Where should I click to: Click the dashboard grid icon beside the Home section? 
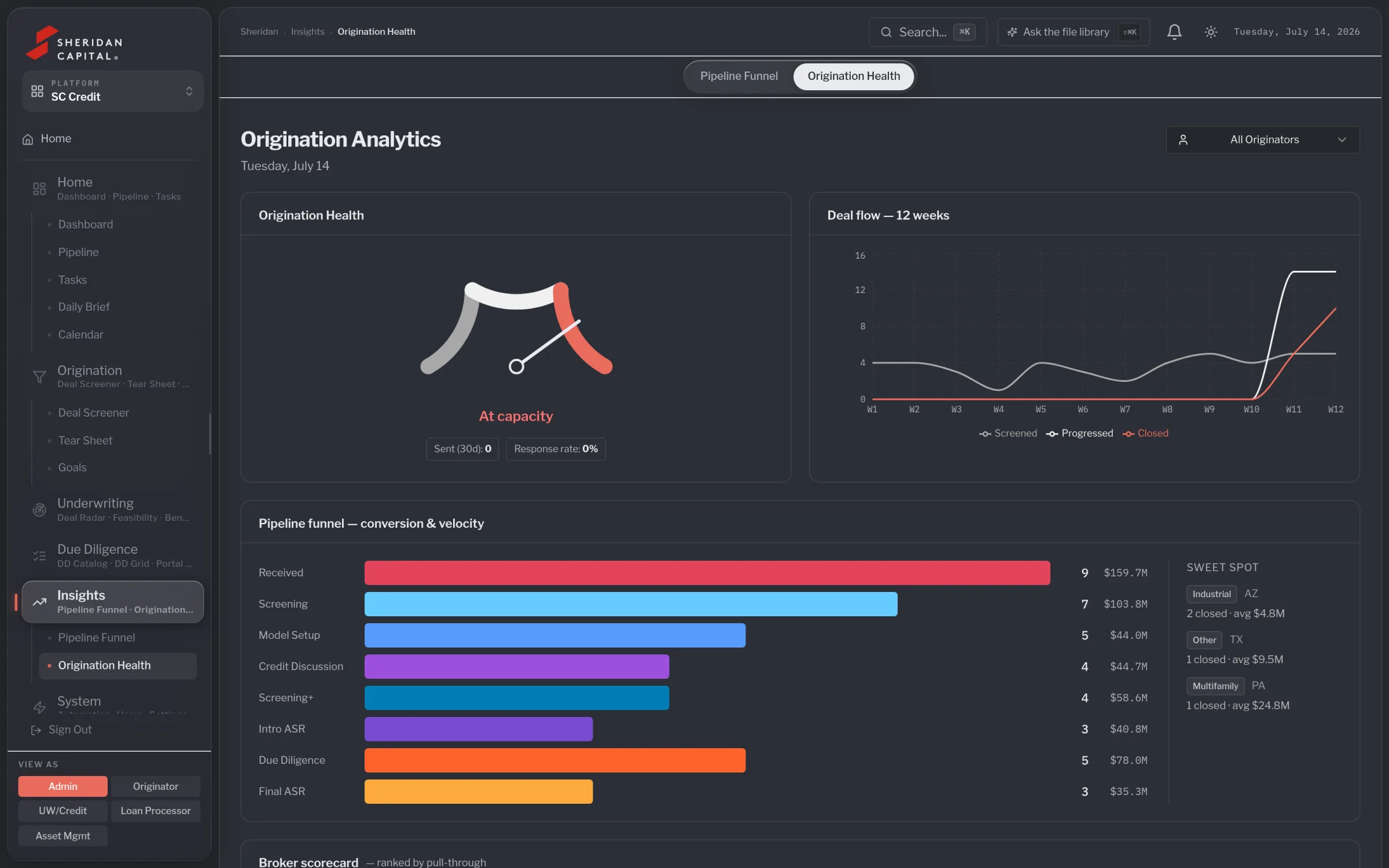coord(39,189)
